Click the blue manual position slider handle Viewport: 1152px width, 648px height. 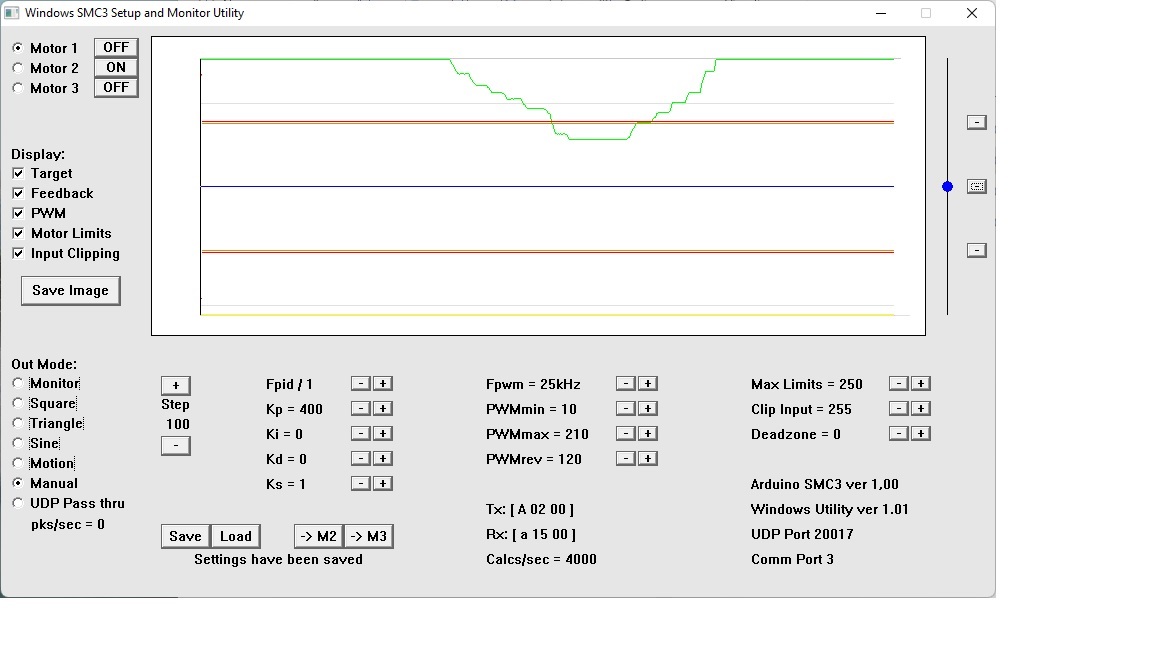[x=948, y=187]
